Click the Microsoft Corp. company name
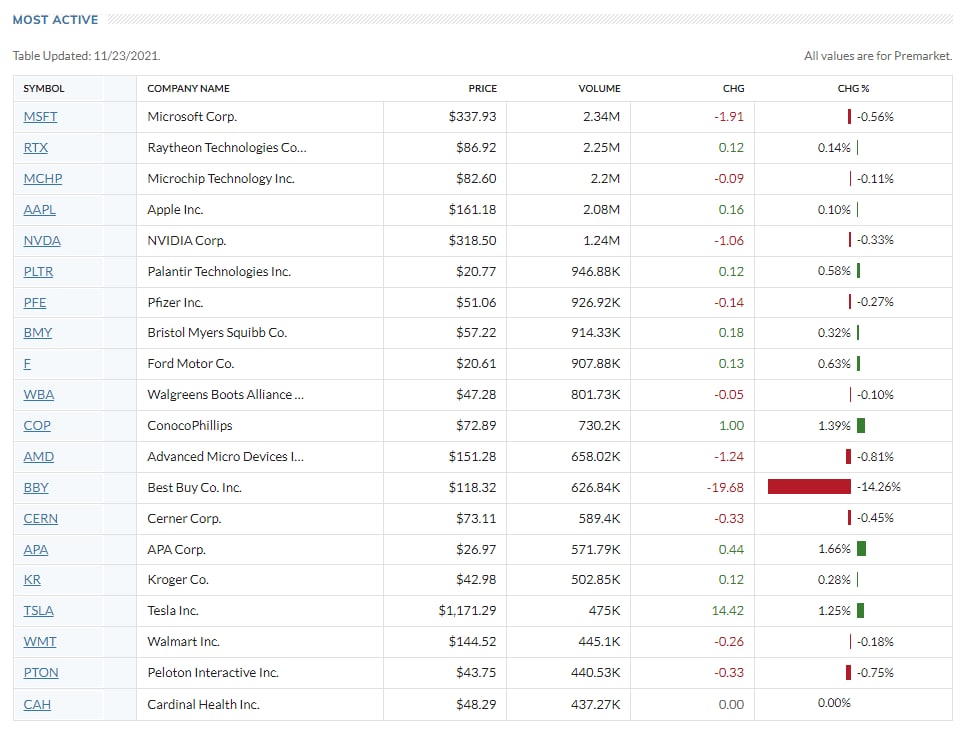This screenshot has width=968, height=737. point(192,117)
